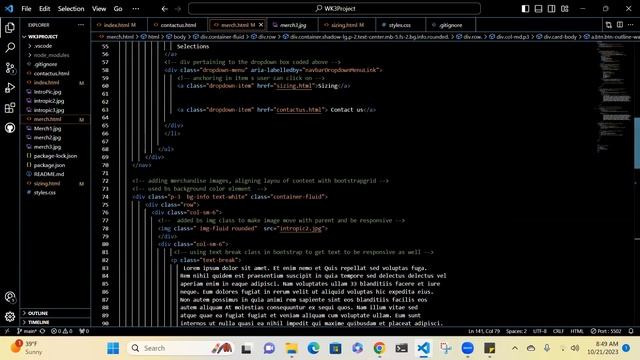
Task: Change language mode from HTML
Action: (x=577, y=331)
